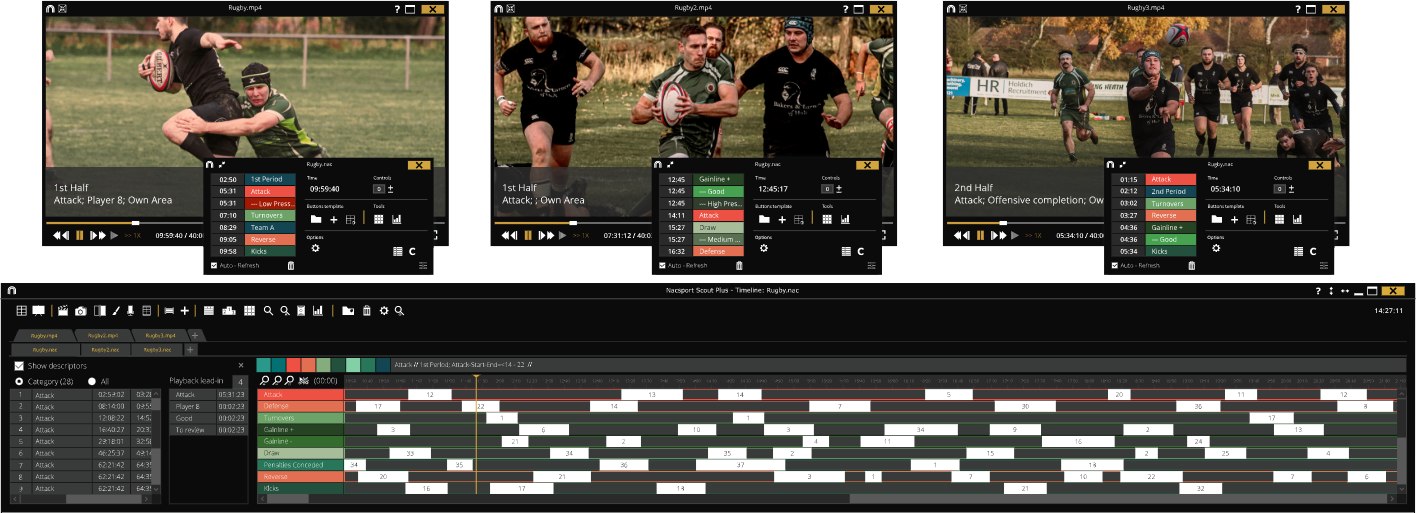Select Kicks row in Timeline track list
Viewport: 1416px width, 513px height.
(x=300, y=488)
